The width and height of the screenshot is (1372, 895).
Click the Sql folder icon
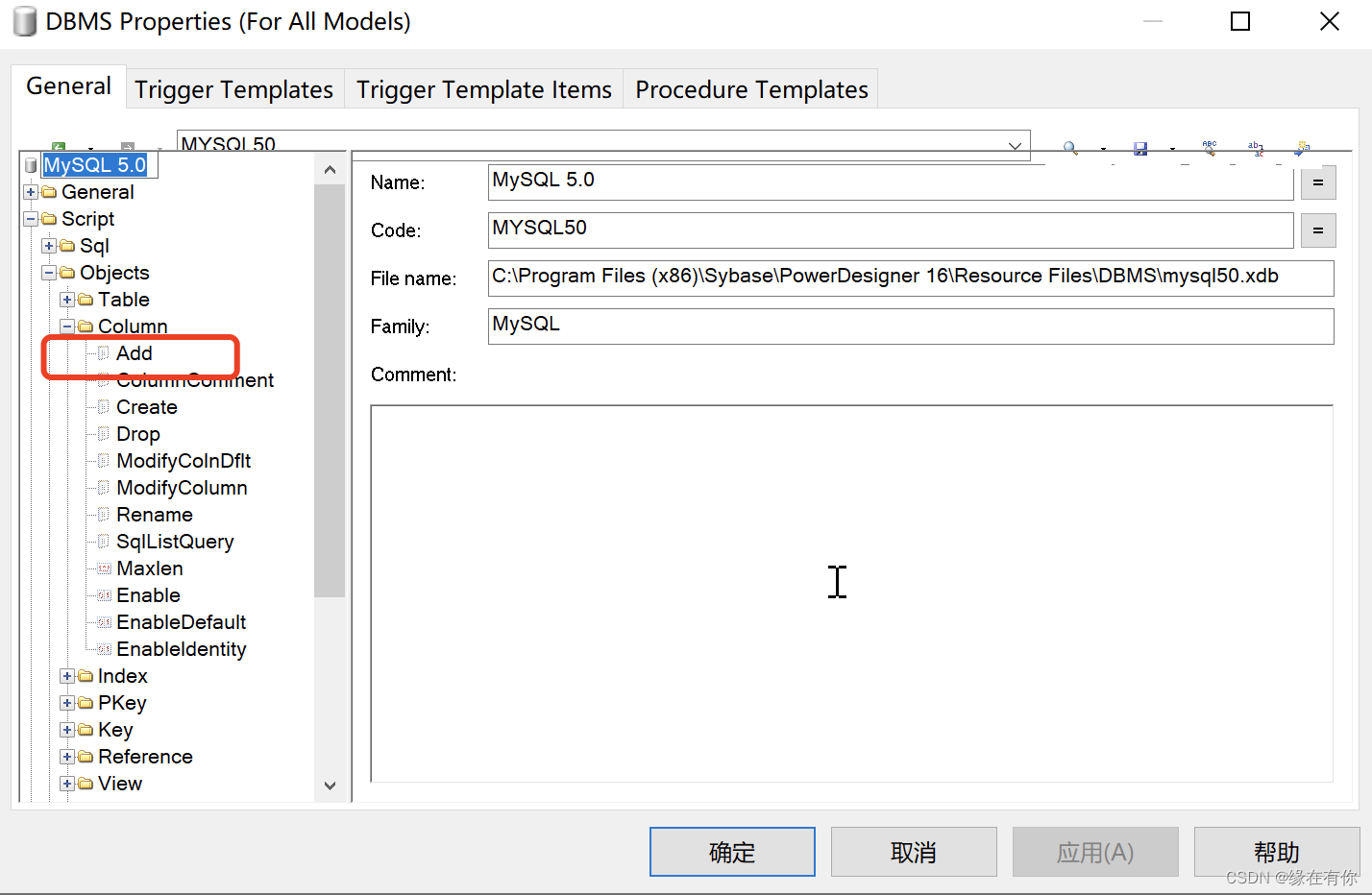[67, 246]
